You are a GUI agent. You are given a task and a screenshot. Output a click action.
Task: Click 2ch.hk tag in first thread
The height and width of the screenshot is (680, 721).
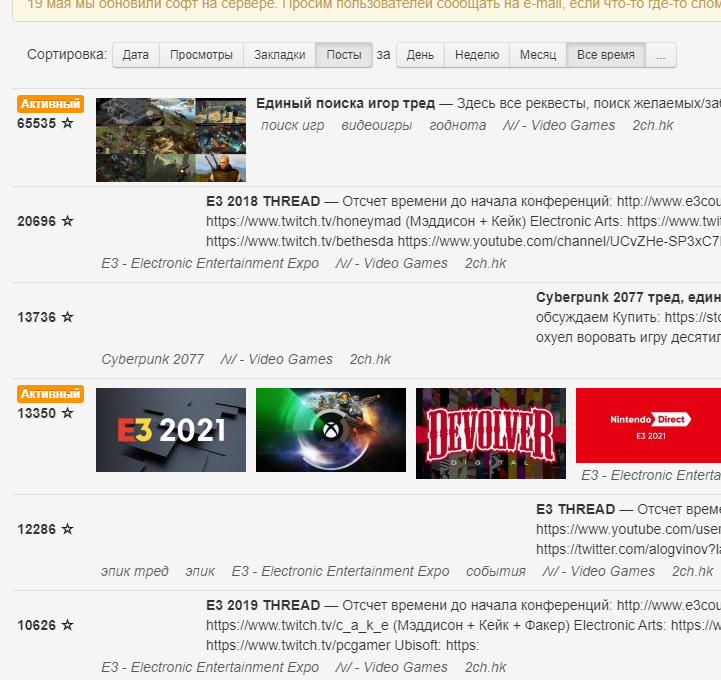pos(652,126)
